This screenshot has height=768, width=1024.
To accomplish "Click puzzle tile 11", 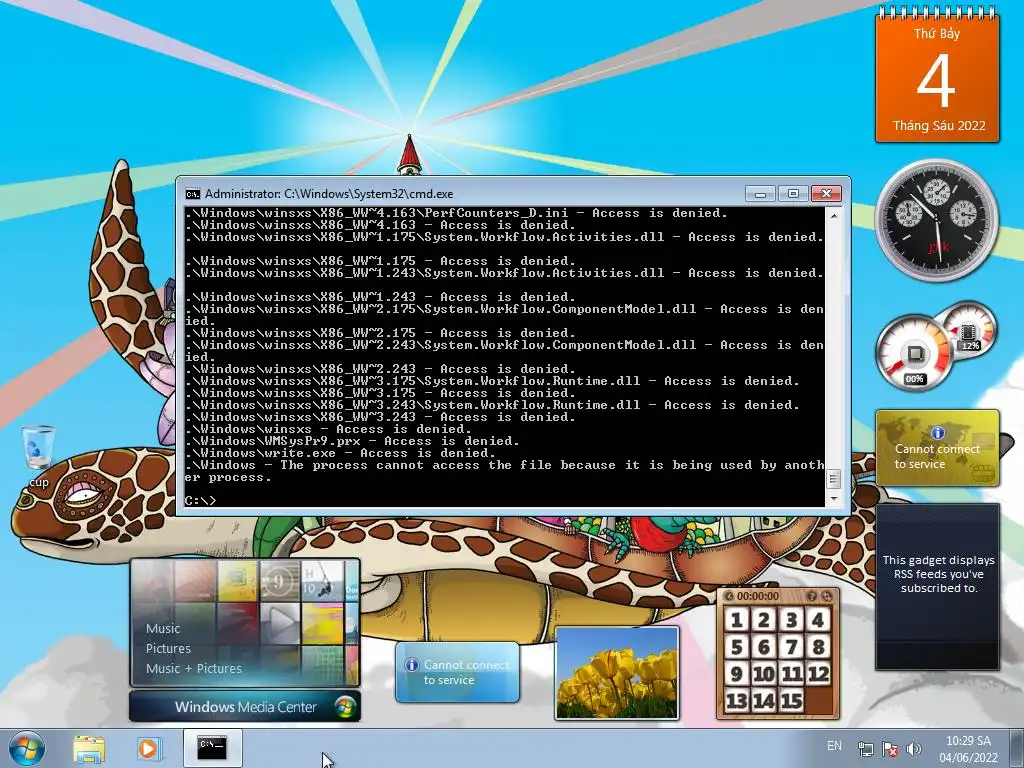I will coord(791,674).
